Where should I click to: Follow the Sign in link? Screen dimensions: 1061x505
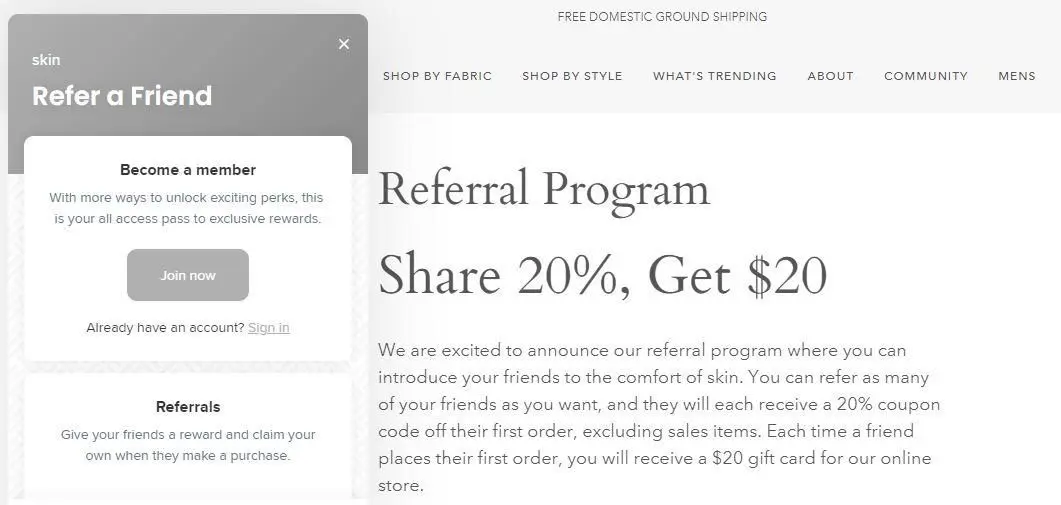[x=269, y=328]
